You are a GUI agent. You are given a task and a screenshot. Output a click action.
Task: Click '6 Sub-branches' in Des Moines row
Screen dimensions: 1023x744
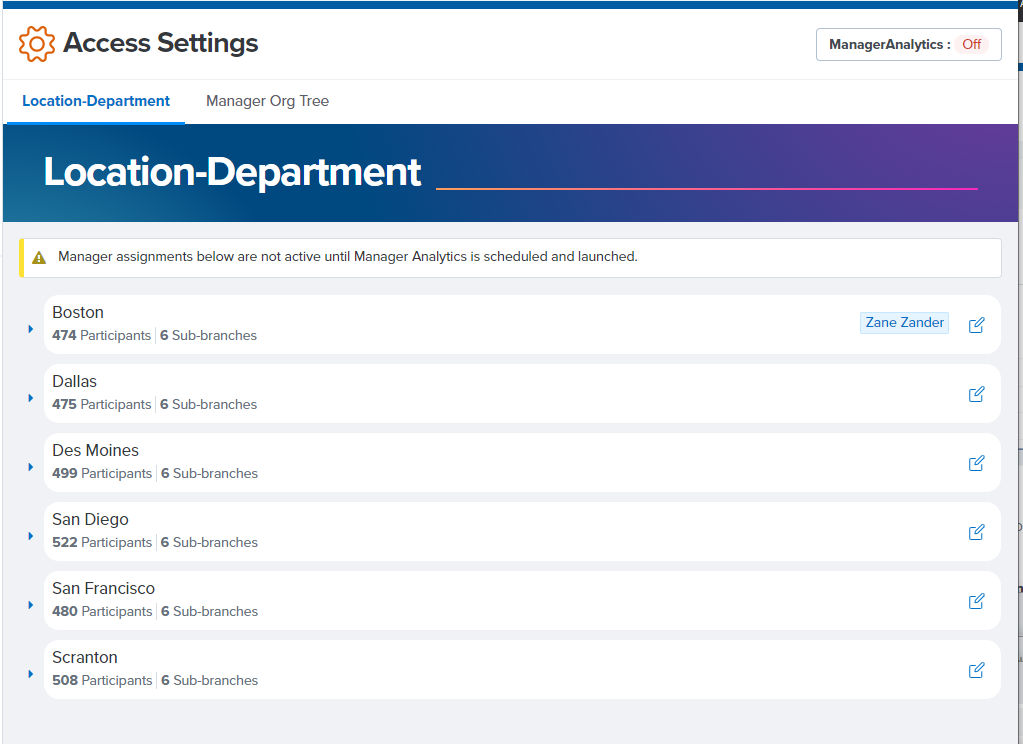tap(209, 473)
